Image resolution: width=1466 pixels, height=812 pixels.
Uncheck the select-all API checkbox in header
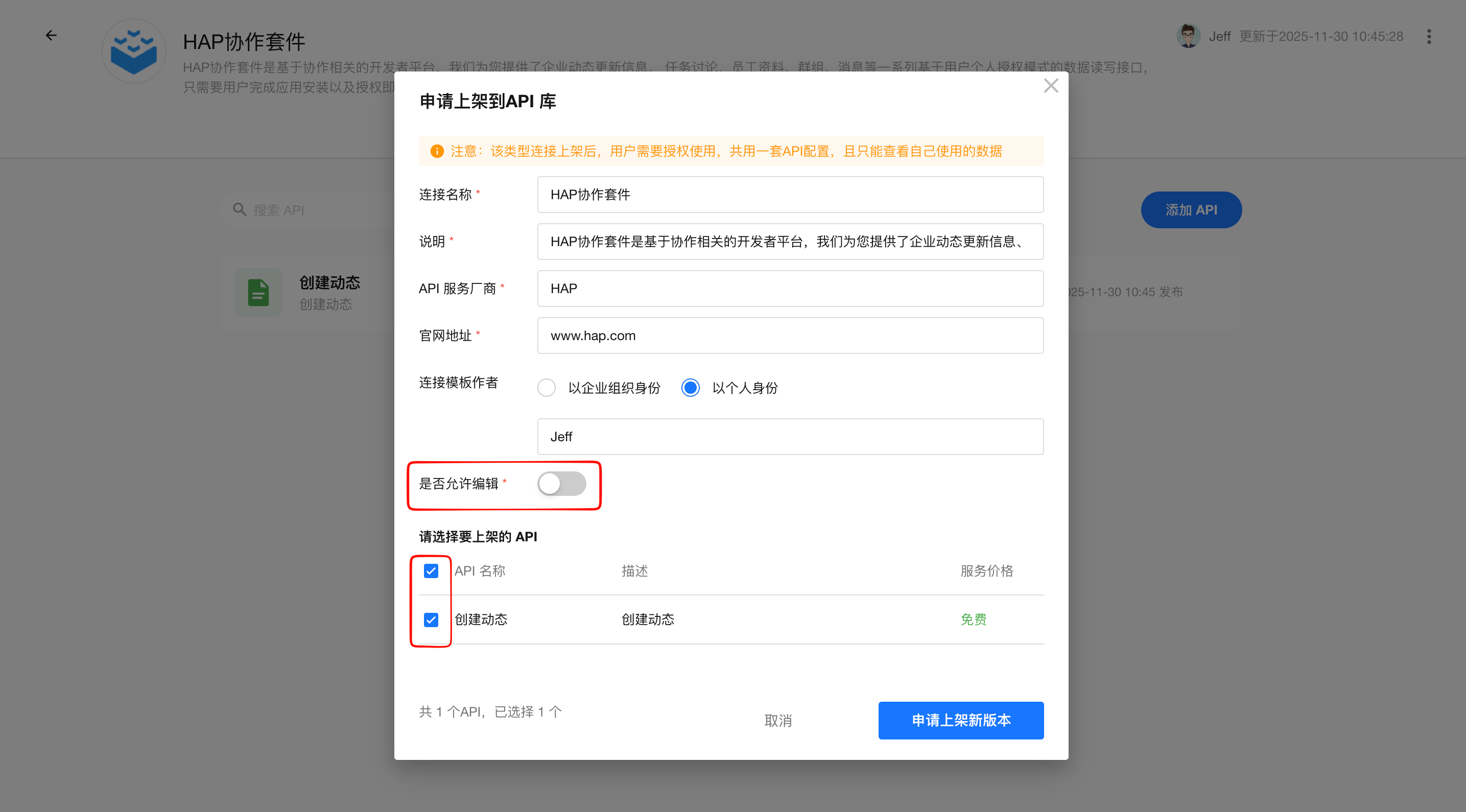(431, 571)
